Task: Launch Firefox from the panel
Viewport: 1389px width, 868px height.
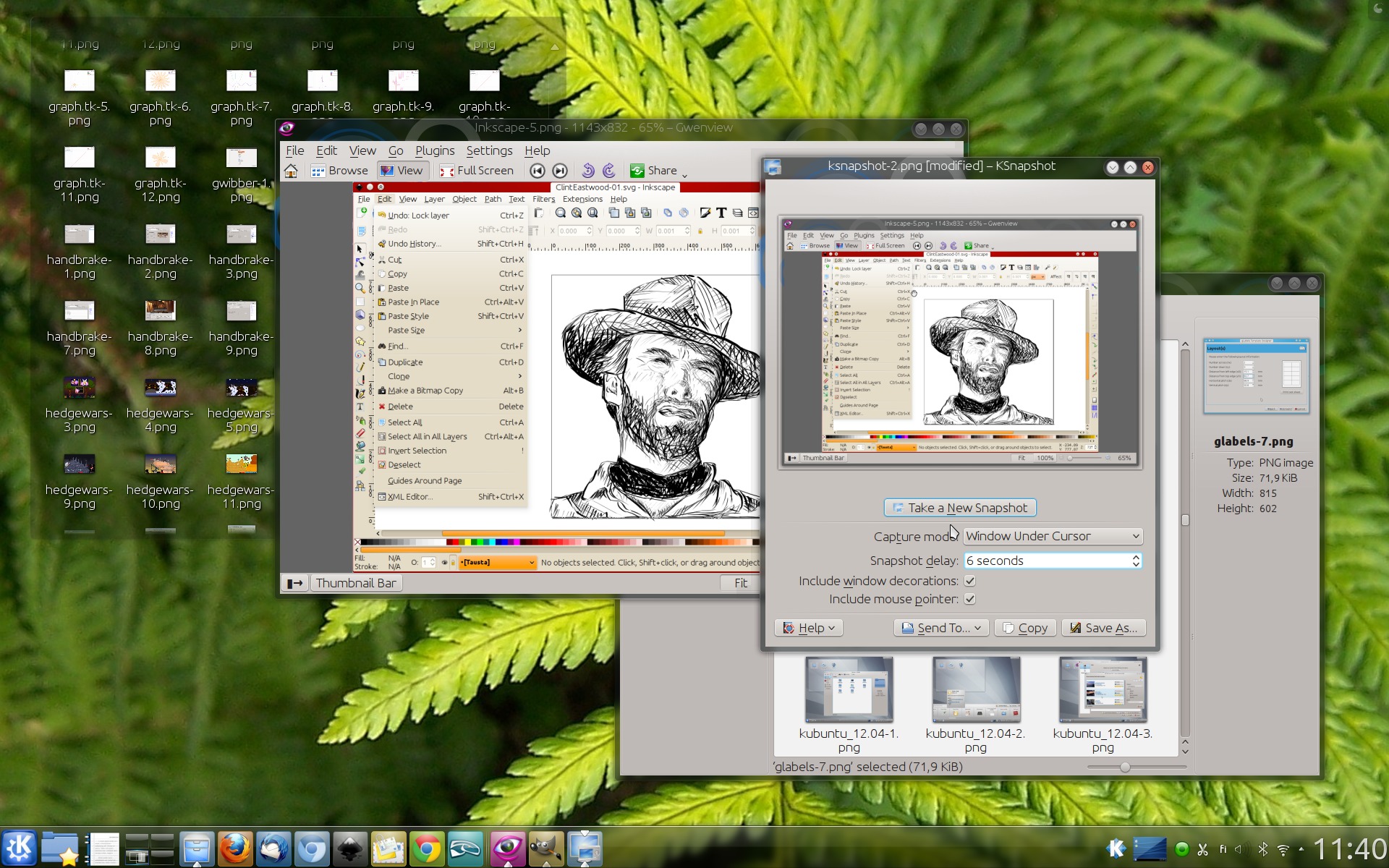Action: click(x=235, y=848)
